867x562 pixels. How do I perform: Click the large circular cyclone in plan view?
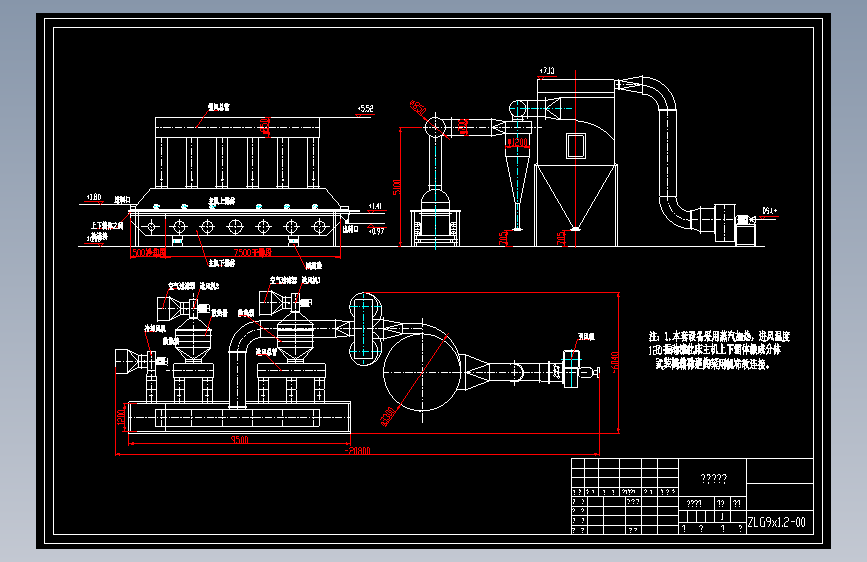422,372
